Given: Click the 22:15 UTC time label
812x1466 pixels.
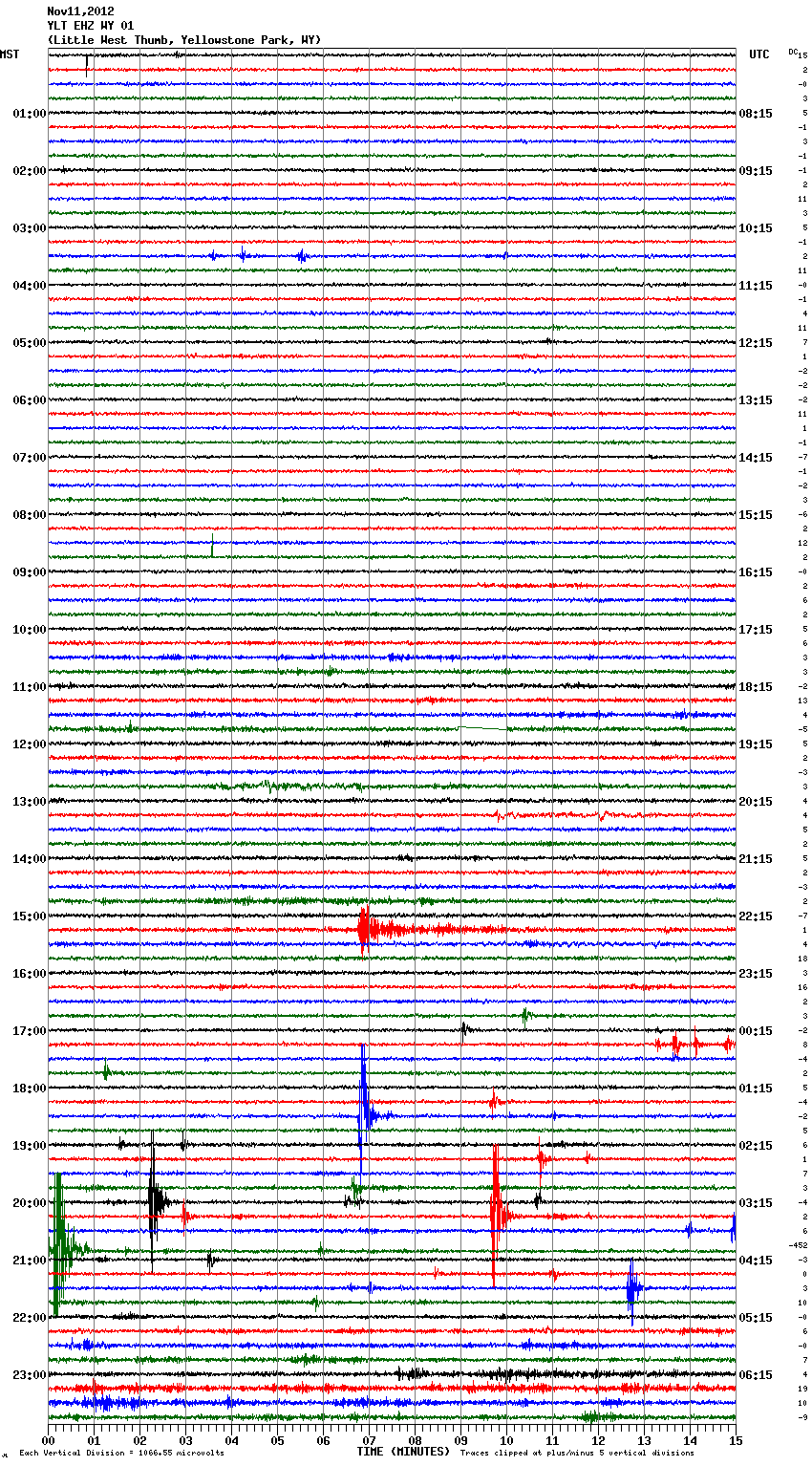Looking at the screenshot, I should point(756,916).
